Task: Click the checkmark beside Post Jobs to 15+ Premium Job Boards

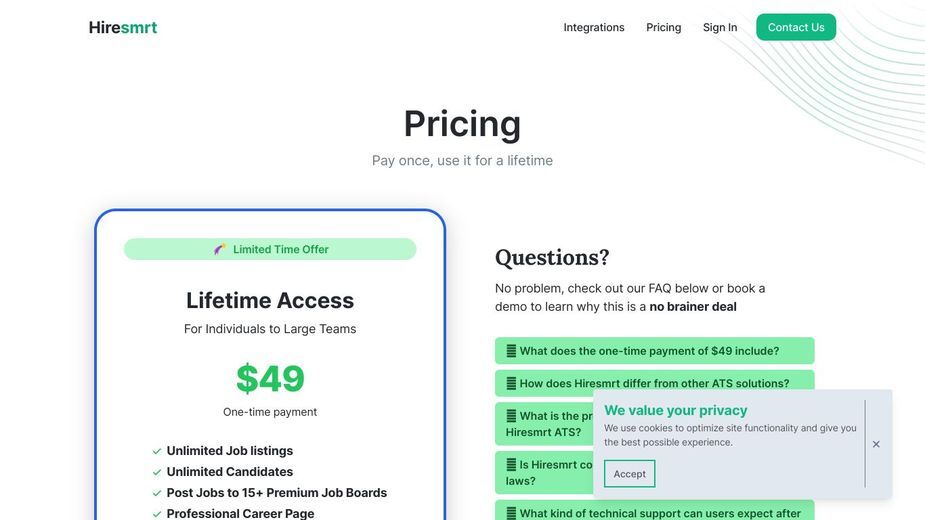Action: point(157,493)
